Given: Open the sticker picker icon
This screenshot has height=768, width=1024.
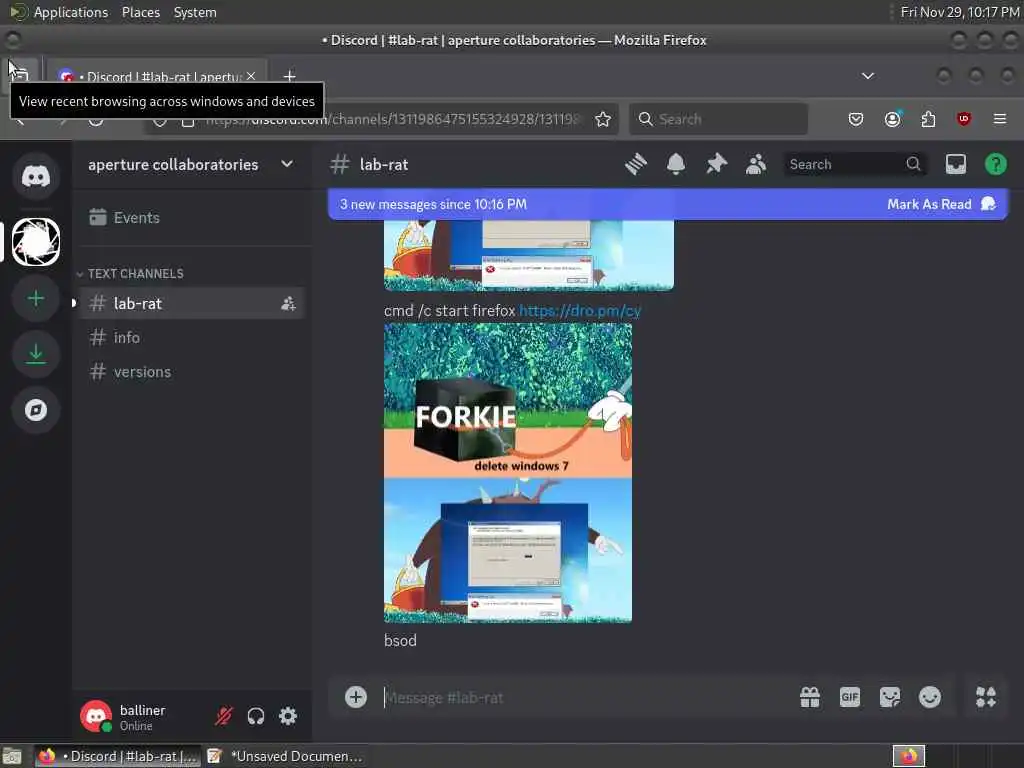Looking at the screenshot, I should click(x=889, y=697).
